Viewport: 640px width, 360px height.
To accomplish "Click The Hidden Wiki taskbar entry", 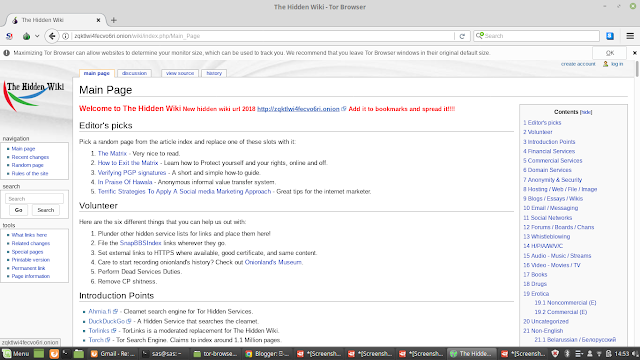I will click(x=471, y=353).
